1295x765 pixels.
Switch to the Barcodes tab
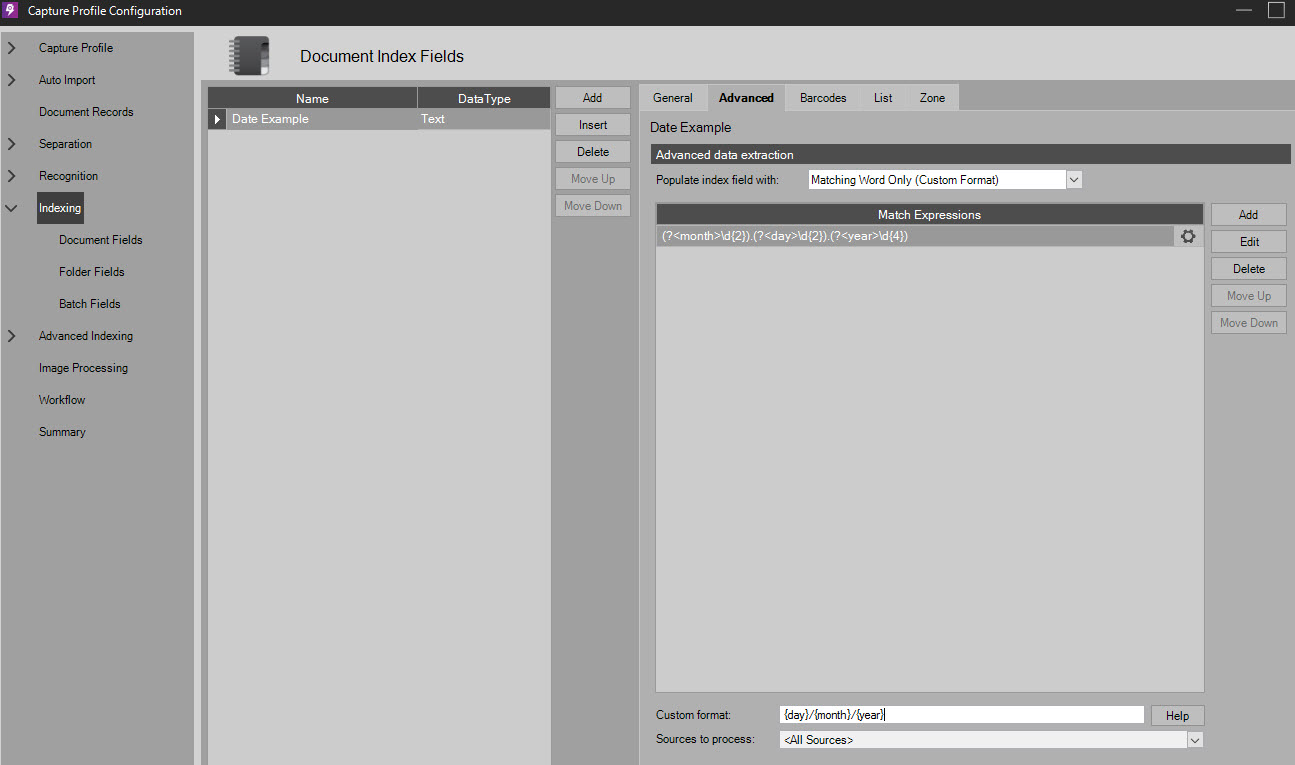tap(823, 98)
